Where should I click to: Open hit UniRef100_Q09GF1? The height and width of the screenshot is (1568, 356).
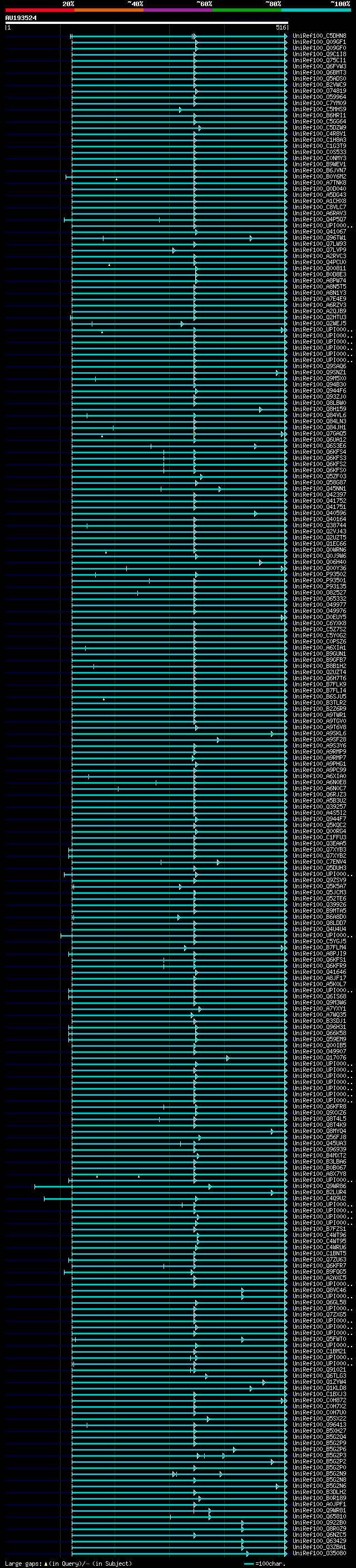point(319,42)
